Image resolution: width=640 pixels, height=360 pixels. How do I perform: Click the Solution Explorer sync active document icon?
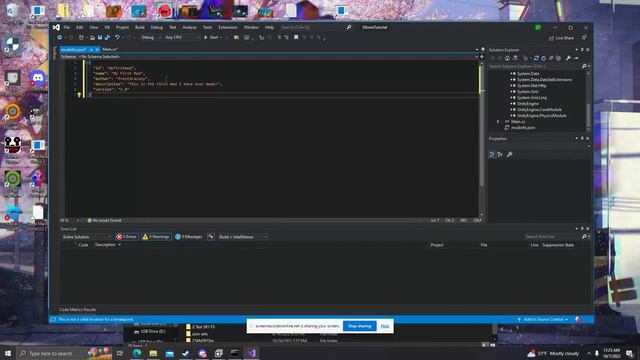click(x=536, y=58)
